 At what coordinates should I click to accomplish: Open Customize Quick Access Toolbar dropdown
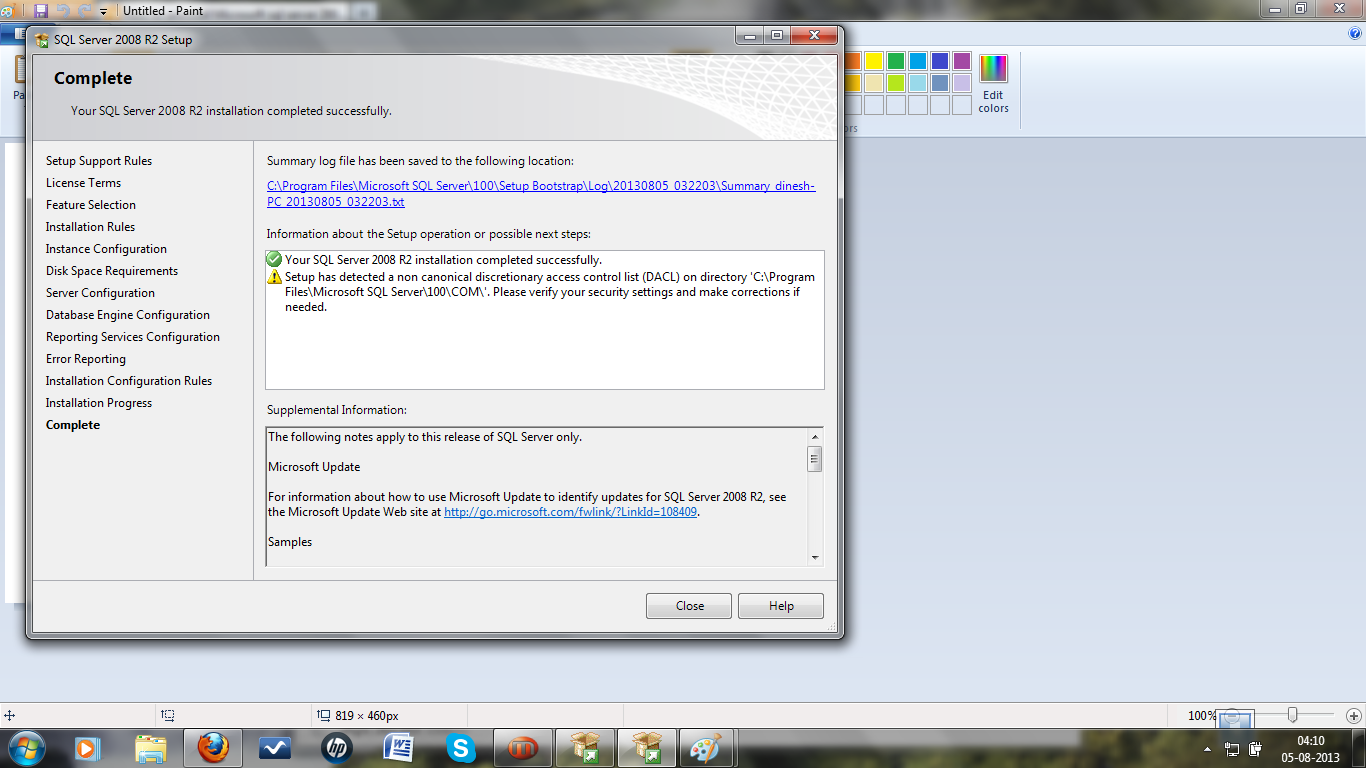pos(104,11)
